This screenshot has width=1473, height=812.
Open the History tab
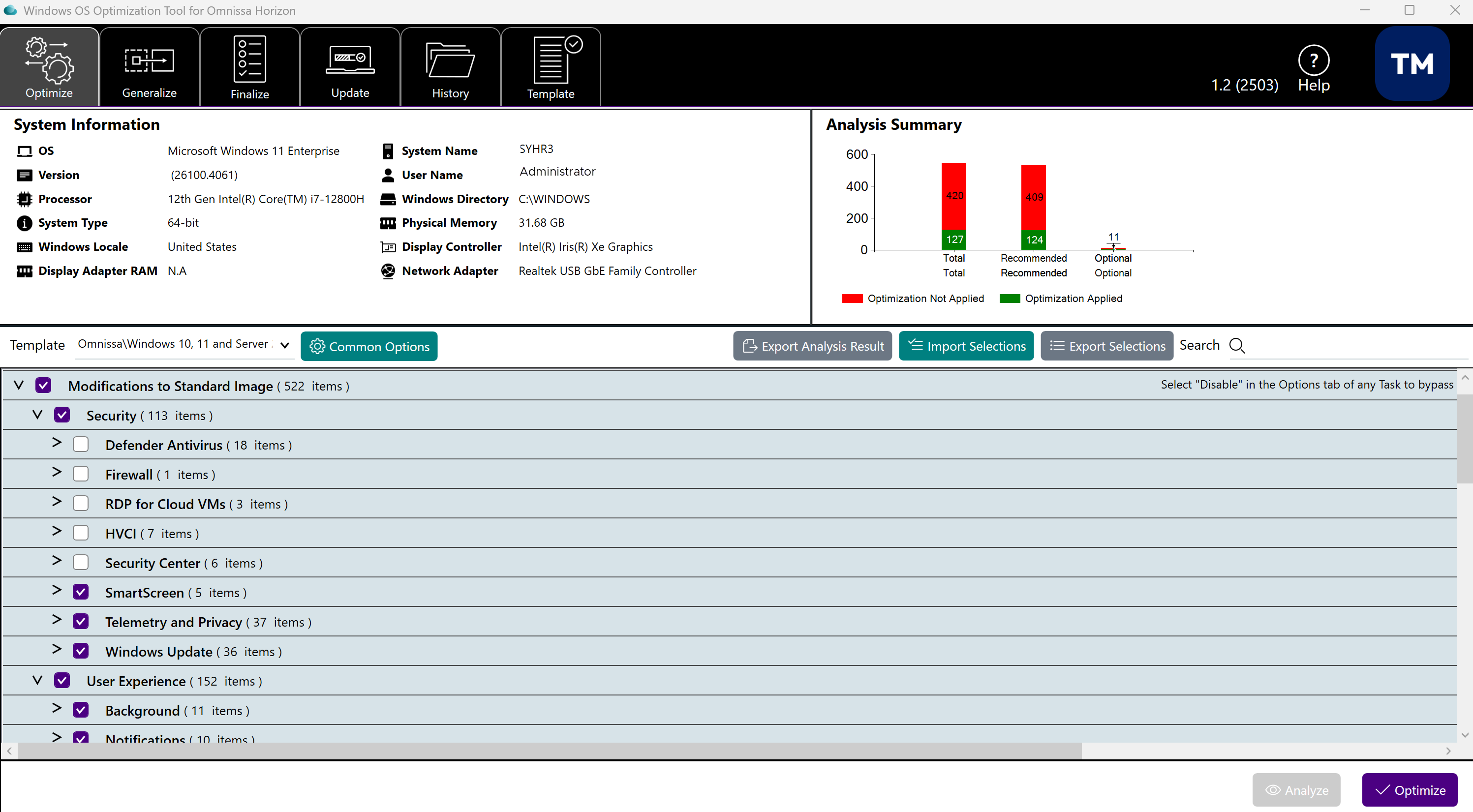click(x=451, y=66)
